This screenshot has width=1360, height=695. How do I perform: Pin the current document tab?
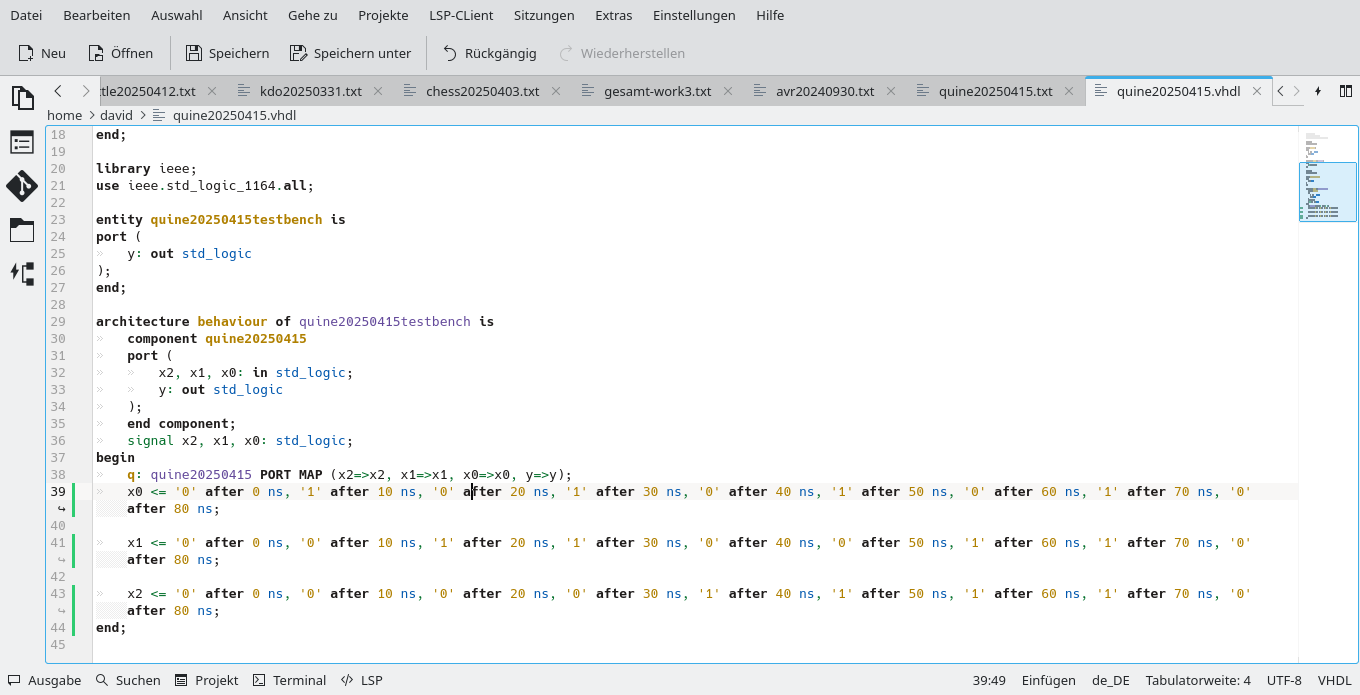tap(1320, 90)
